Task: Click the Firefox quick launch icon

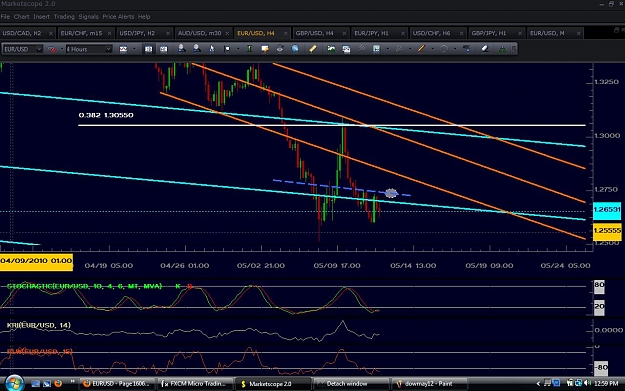Action: click(x=58, y=383)
